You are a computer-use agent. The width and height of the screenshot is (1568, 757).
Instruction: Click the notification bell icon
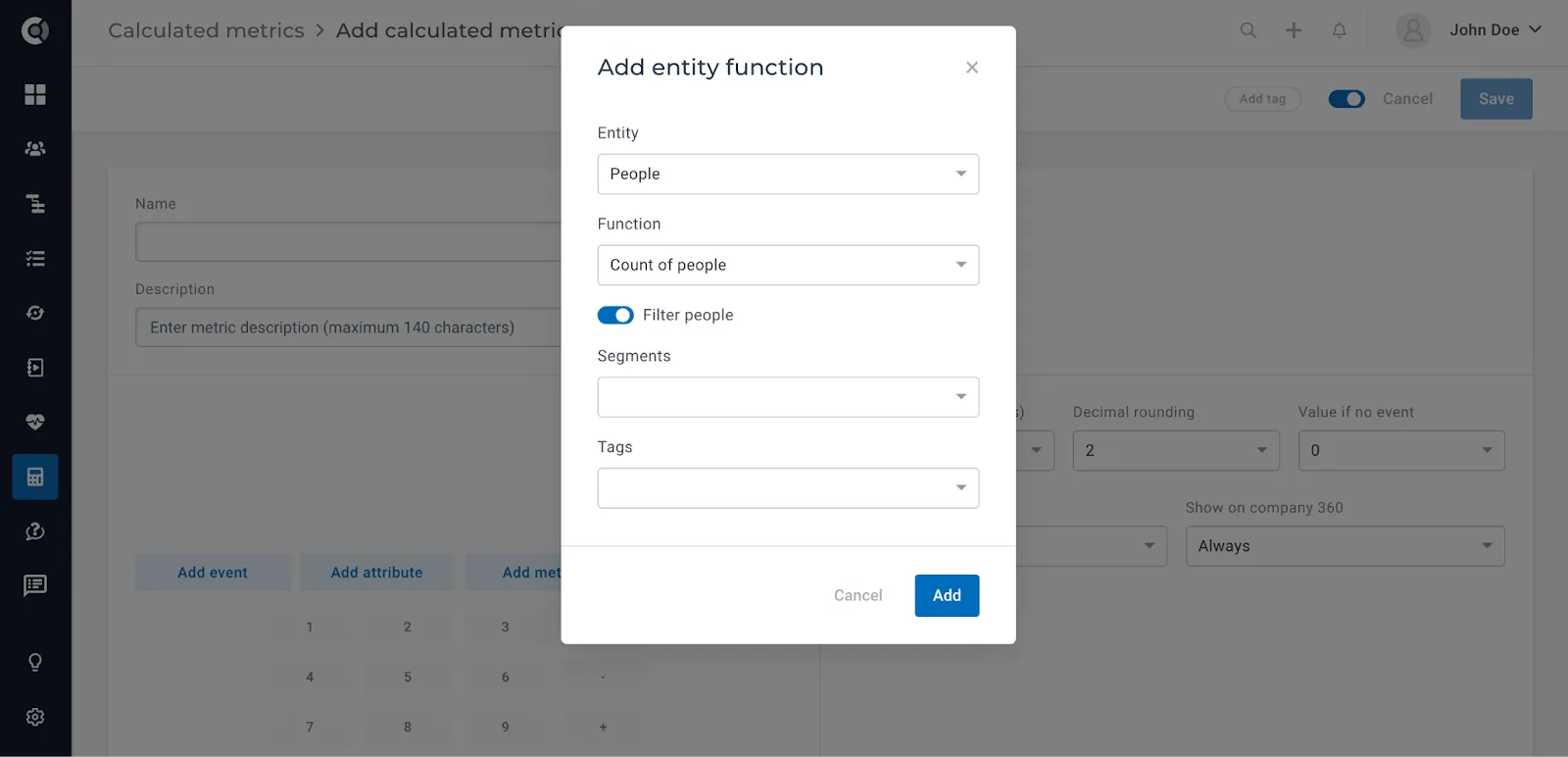[1339, 30]
